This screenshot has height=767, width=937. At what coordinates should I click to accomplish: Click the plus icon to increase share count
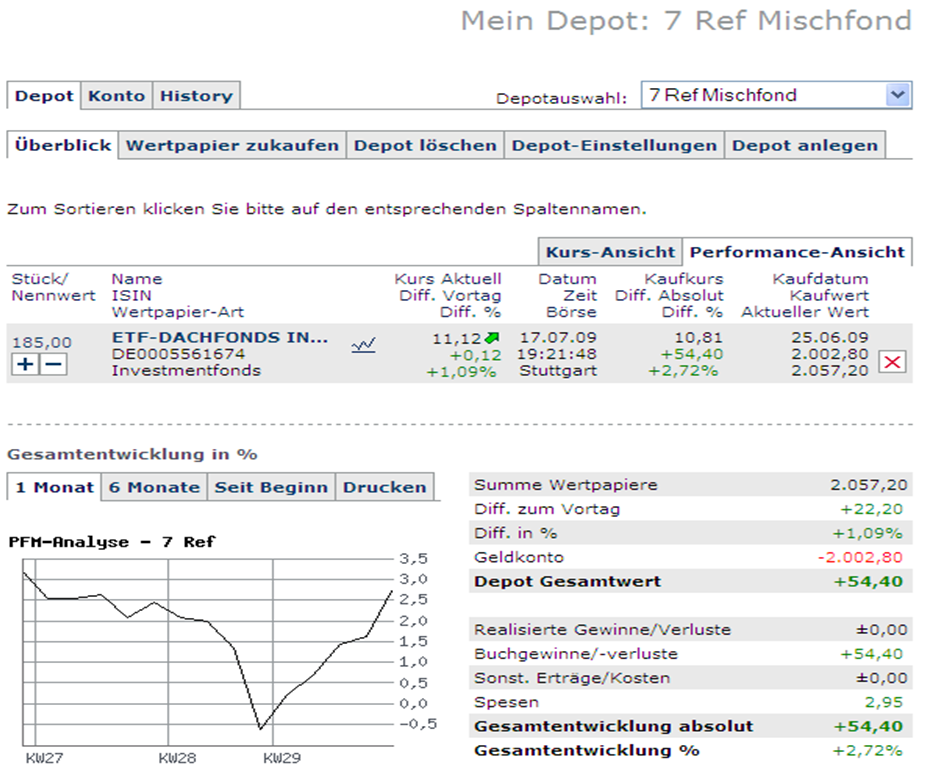point(25,364)
